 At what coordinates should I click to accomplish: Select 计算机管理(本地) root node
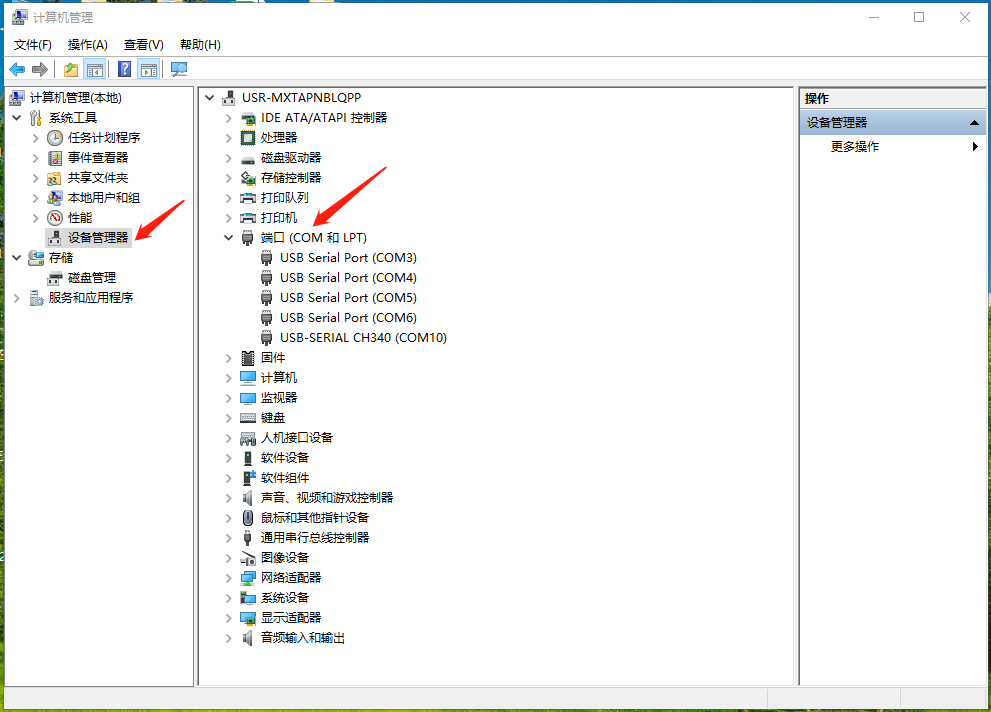click(76, 98)
